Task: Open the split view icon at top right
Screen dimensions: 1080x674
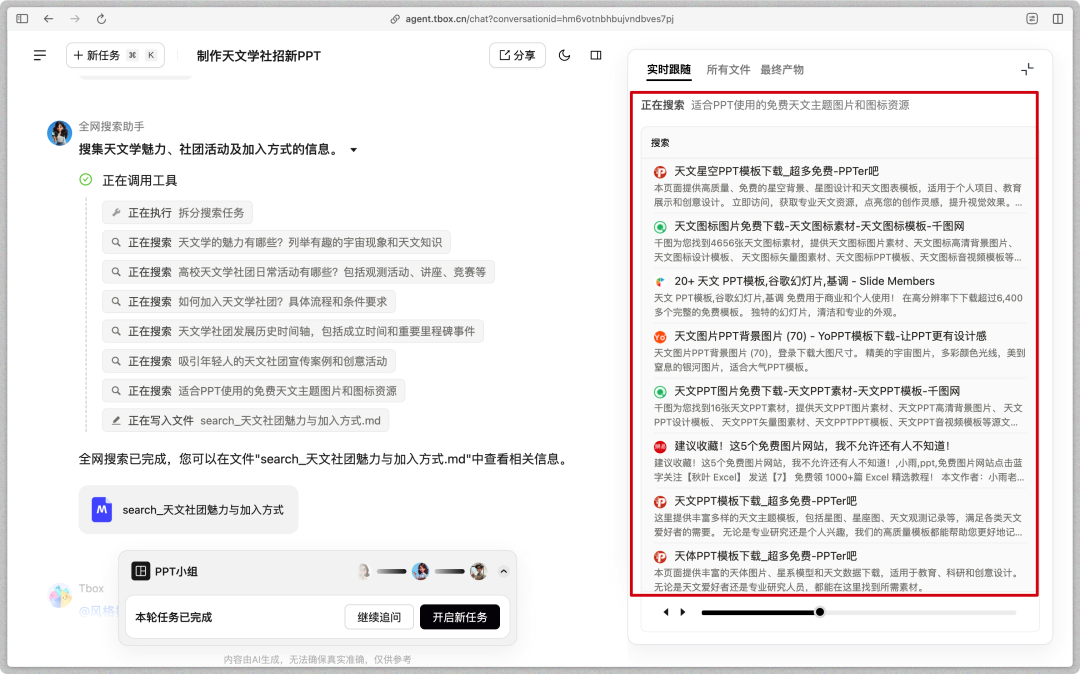Action: (x=1058, y=19)
